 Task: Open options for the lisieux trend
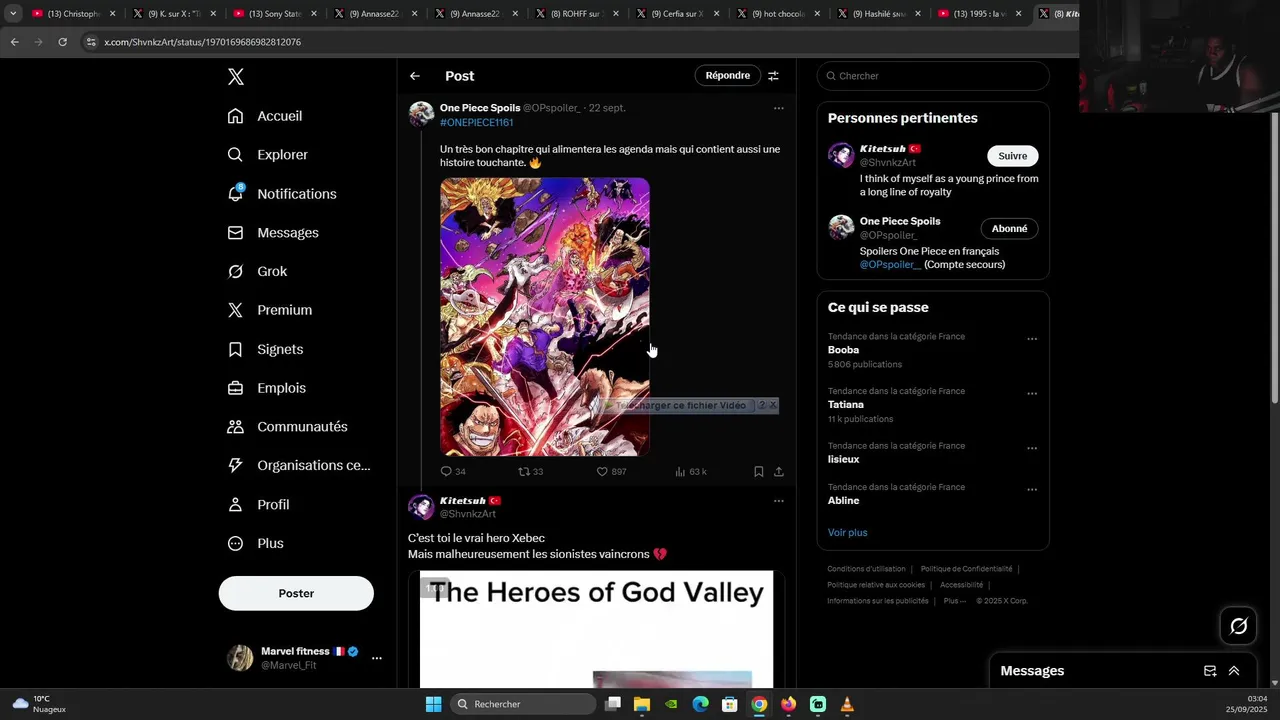(1032, 448)
